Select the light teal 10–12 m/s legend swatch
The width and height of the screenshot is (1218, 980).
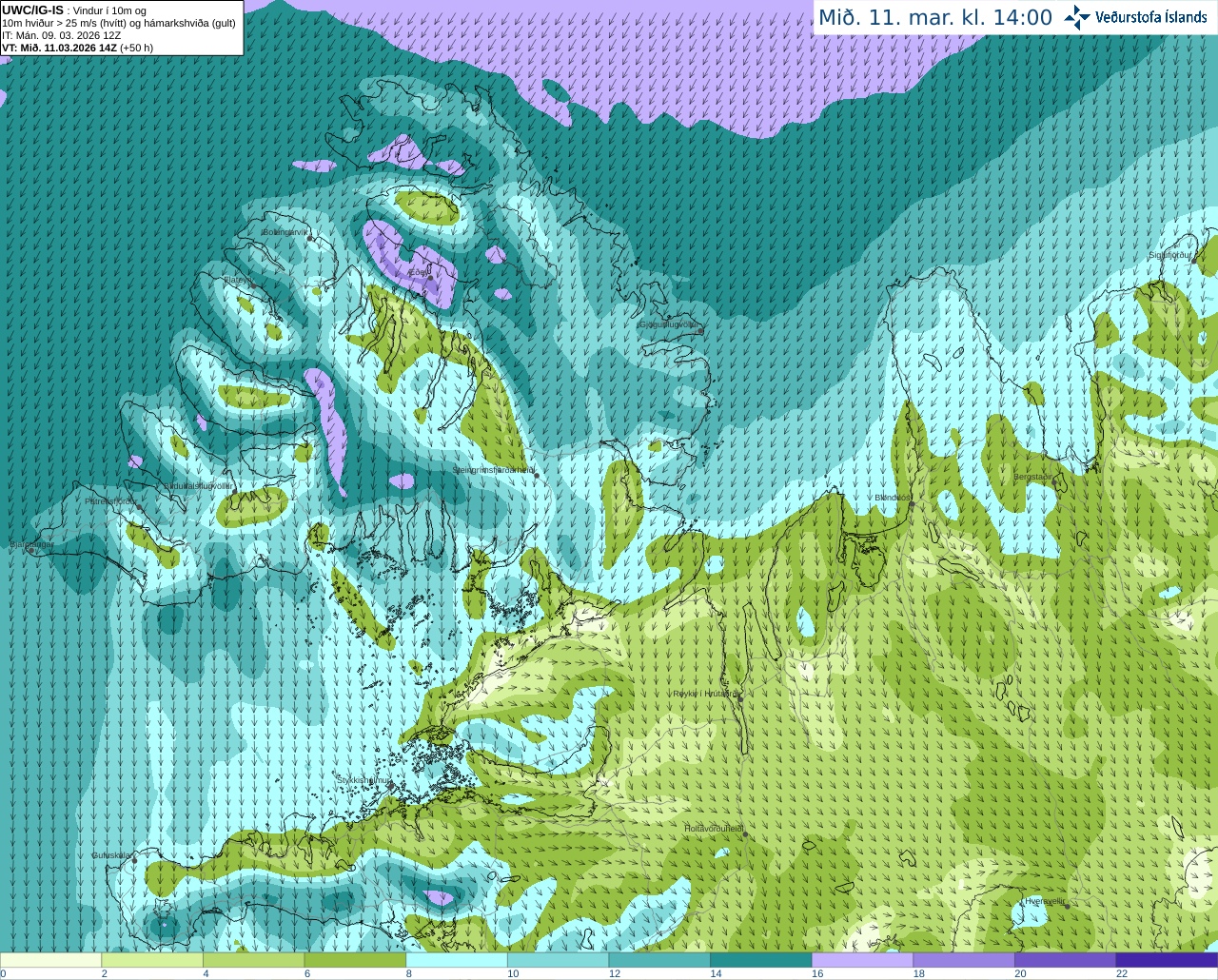pyautogui.click(x=558, y=960)
